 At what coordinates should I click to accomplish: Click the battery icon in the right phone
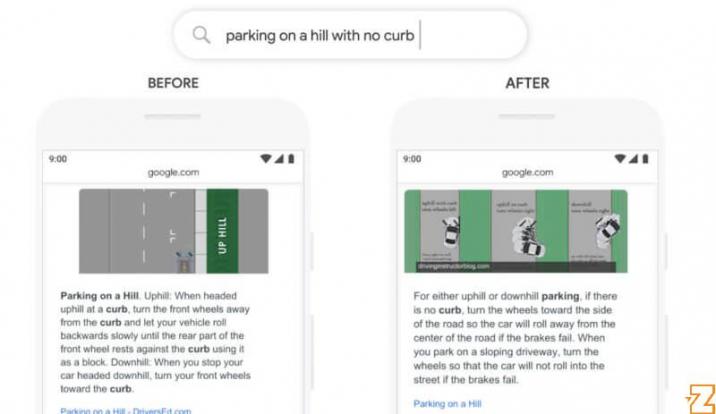(x=645, y=158)
